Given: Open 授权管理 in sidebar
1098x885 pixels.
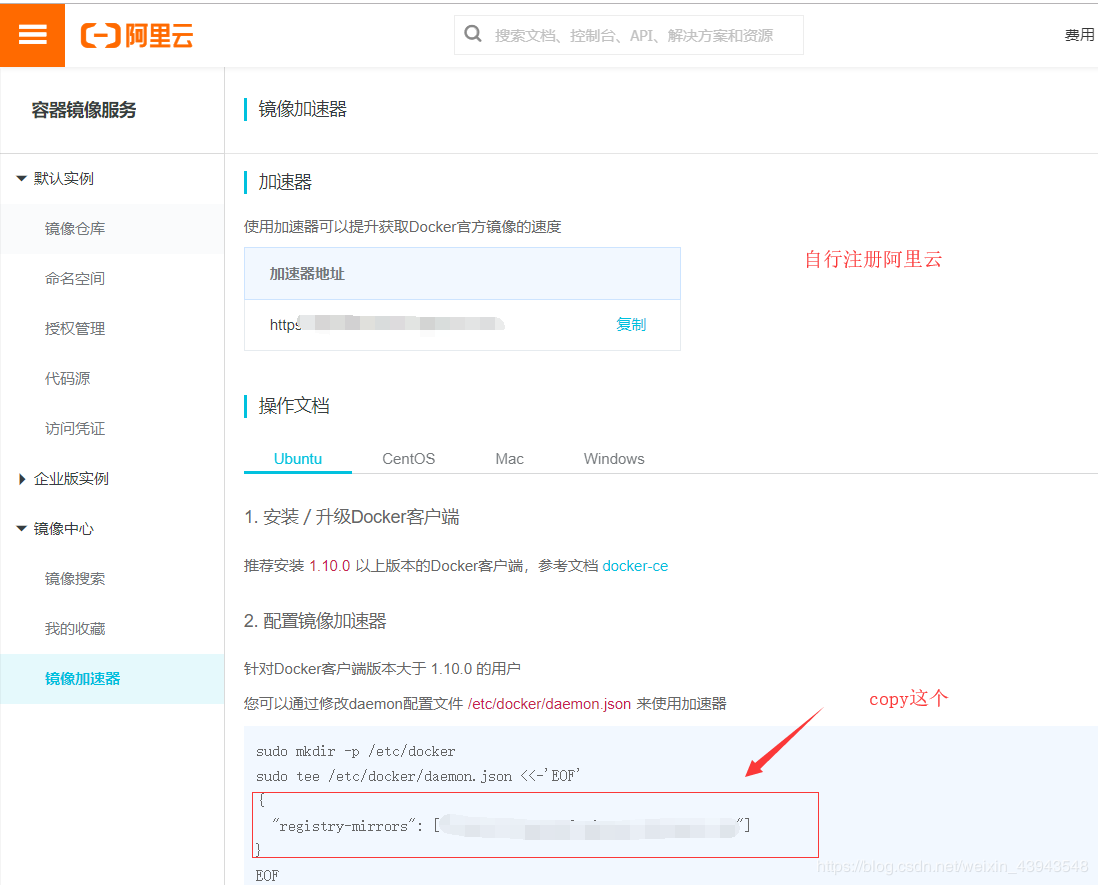Looking at the screenshot, I should click(75, 328).
